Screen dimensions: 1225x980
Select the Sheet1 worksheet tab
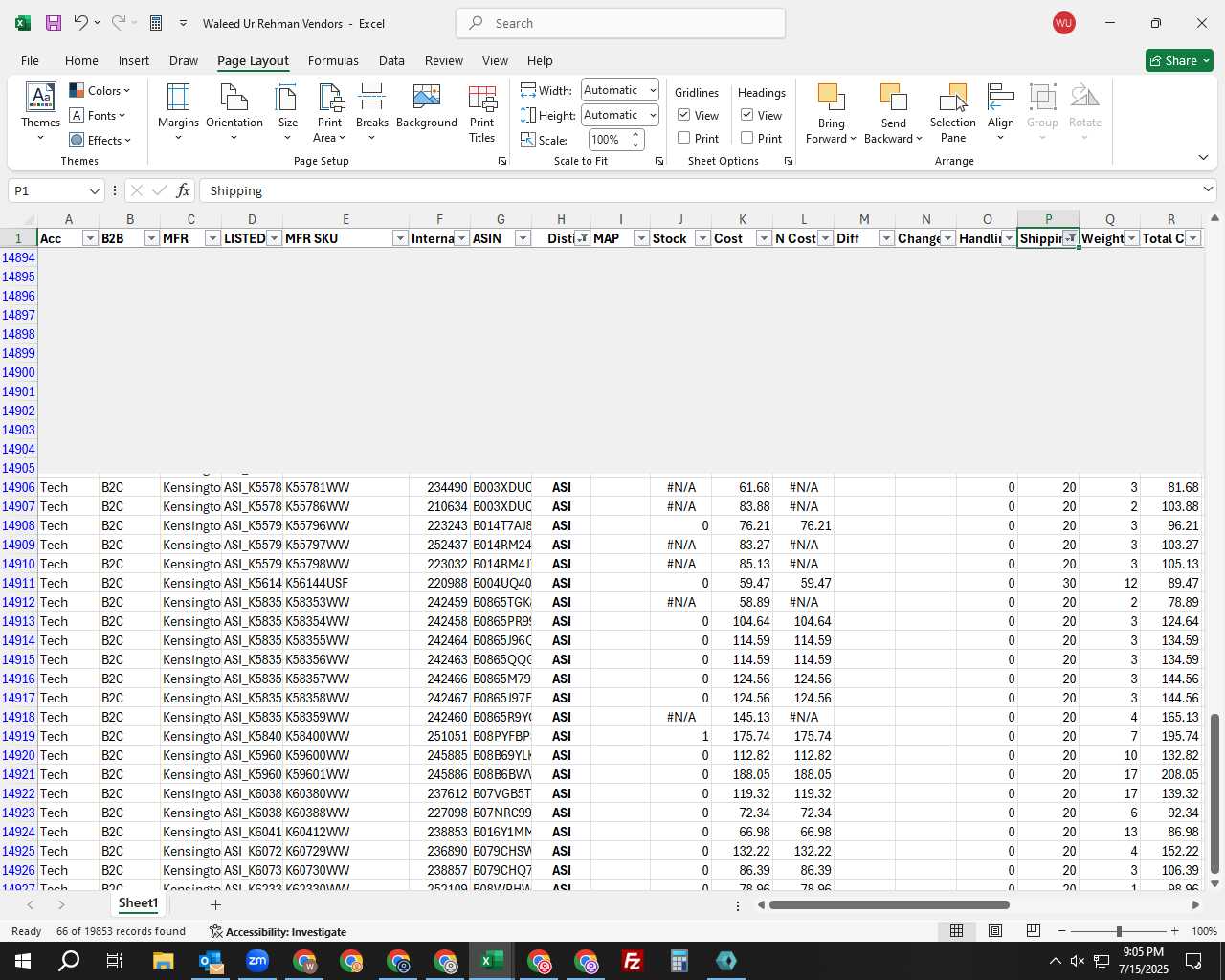click(x=138, y=903)
